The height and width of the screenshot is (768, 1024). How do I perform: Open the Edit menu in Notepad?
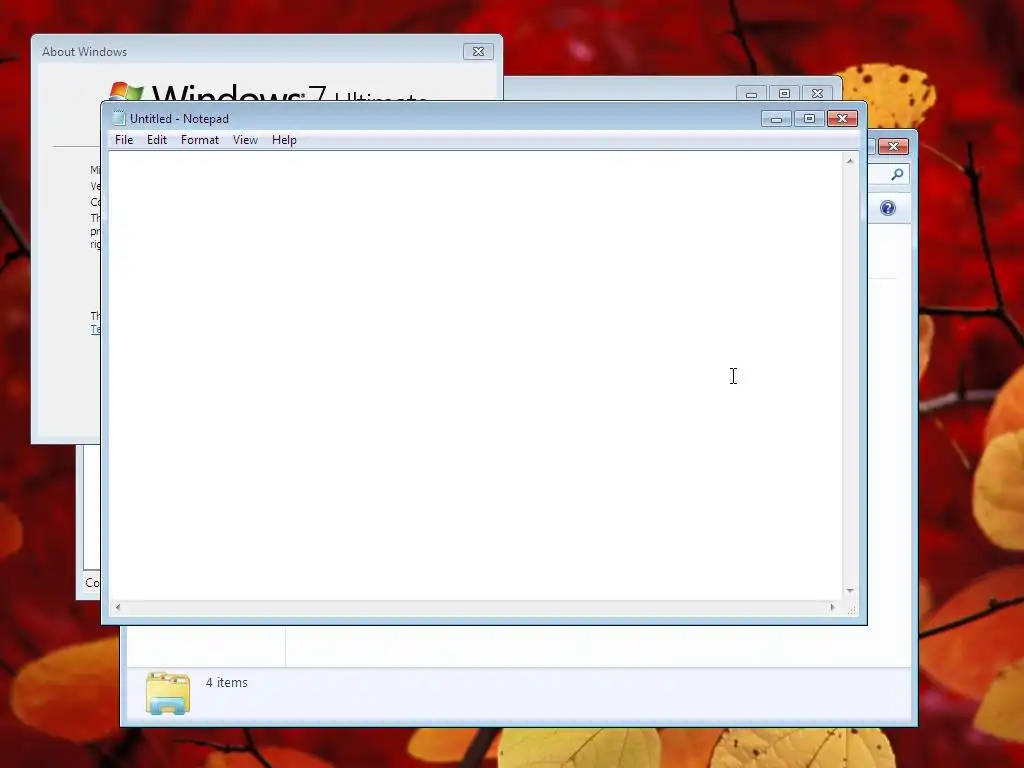pyautogui.click(x=157, y=140)
